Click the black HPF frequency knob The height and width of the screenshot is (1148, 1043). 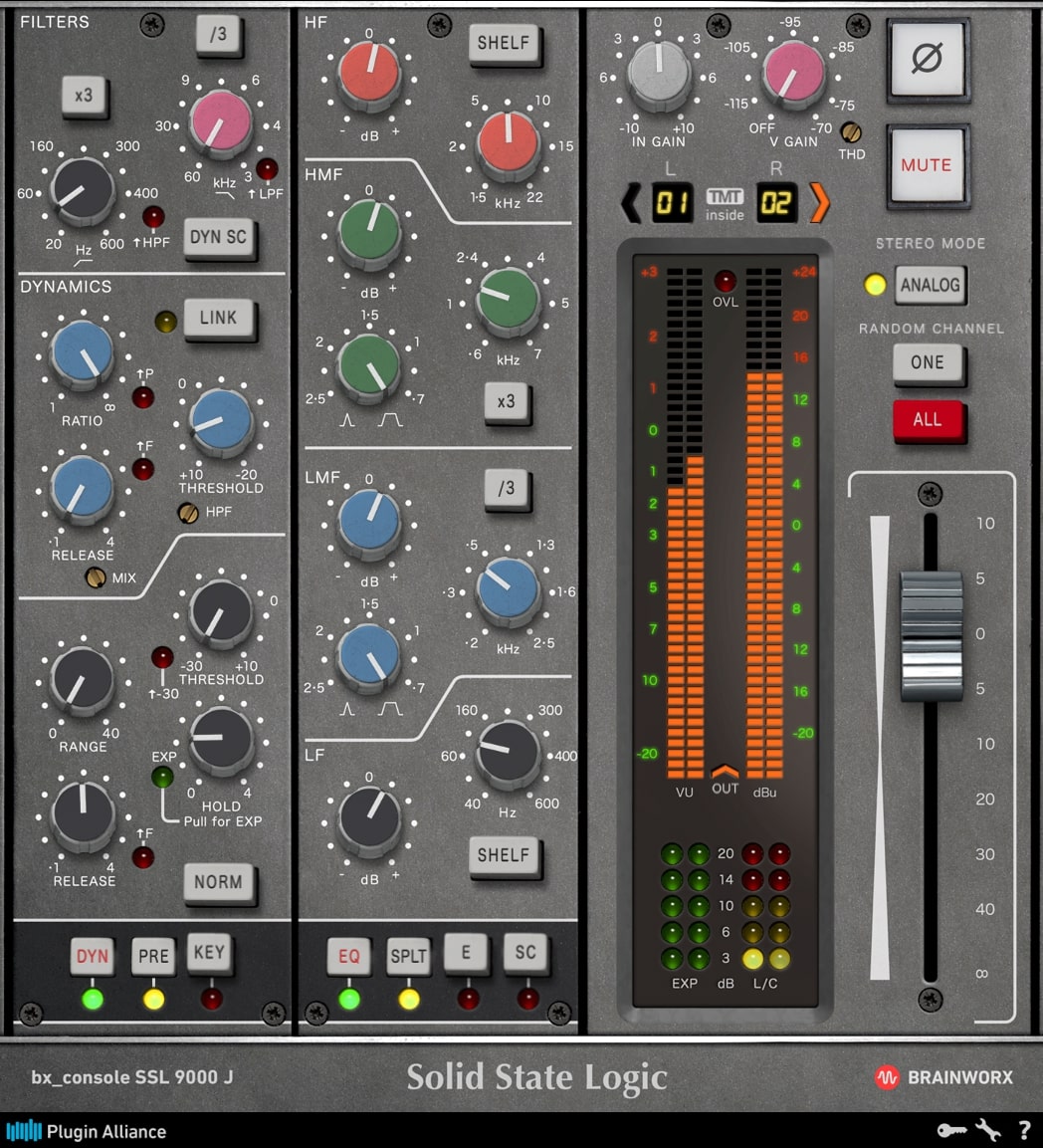(83, 189)
